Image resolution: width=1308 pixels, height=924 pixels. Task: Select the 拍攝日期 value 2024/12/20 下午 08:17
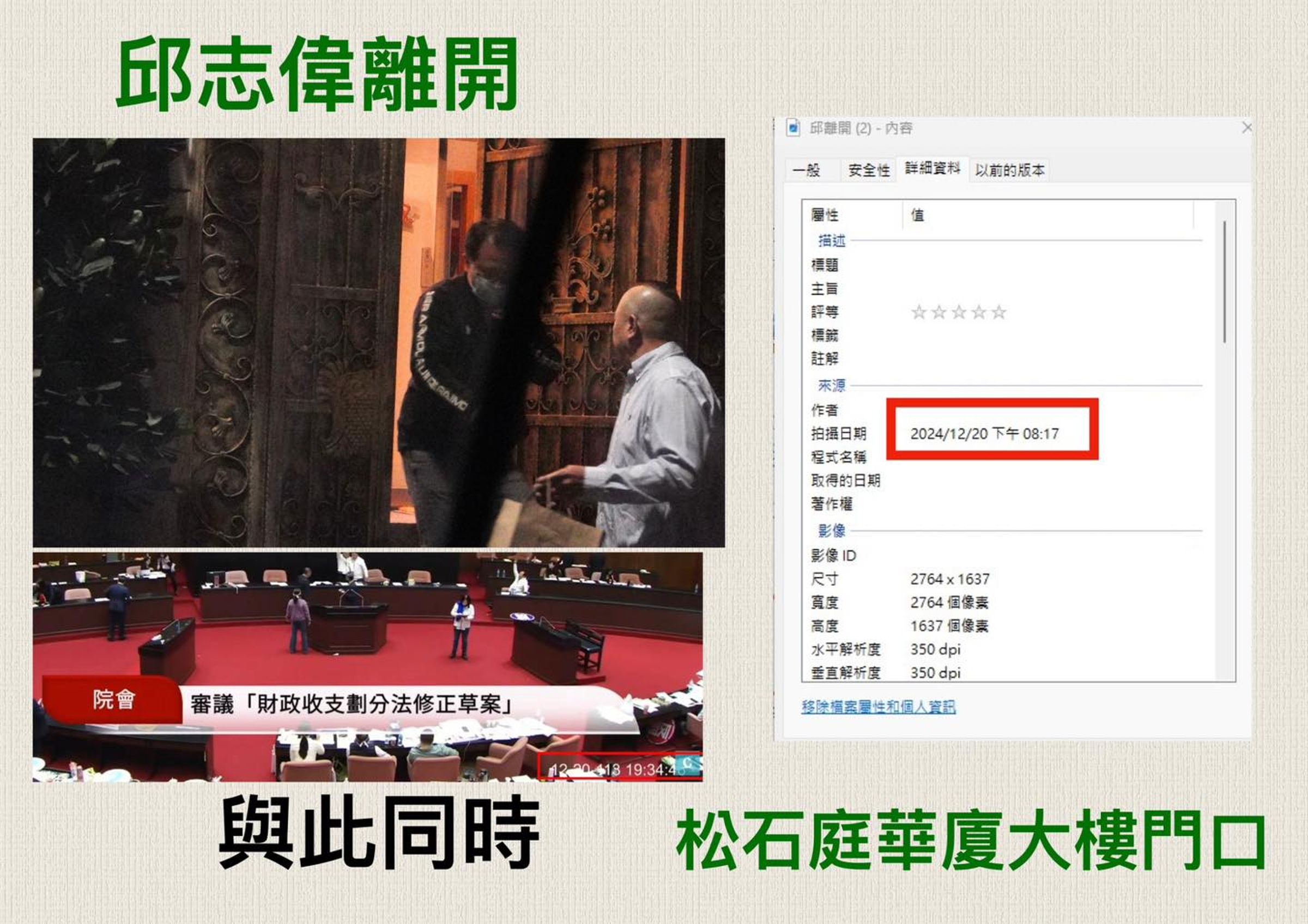click(x=984, y=434)
